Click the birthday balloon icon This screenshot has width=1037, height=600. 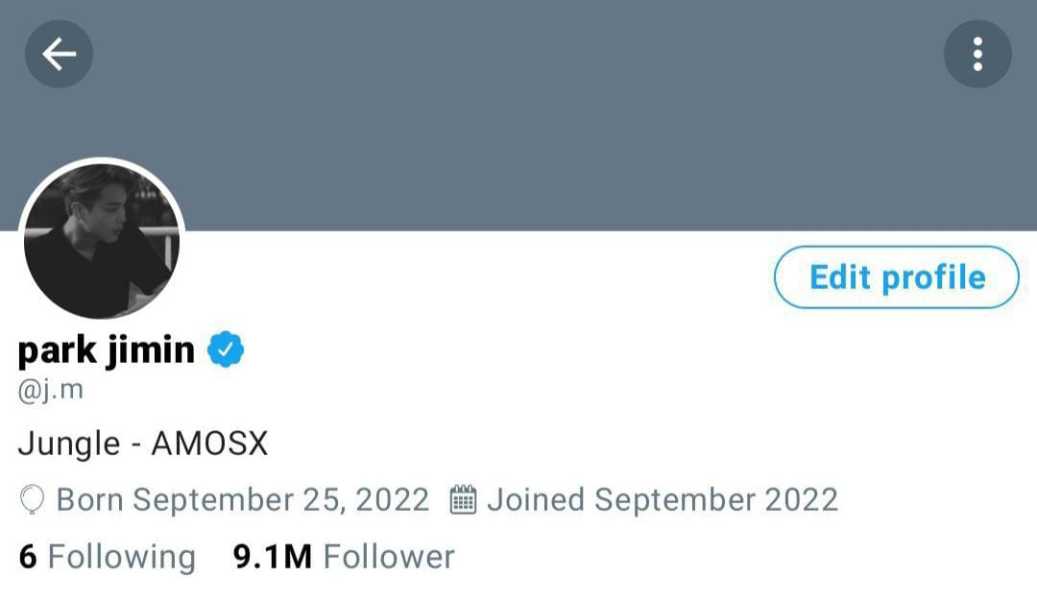coord(32,500)
